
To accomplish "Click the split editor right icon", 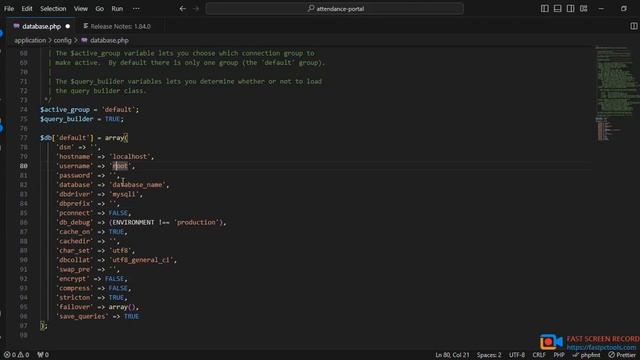I will 633,26.
